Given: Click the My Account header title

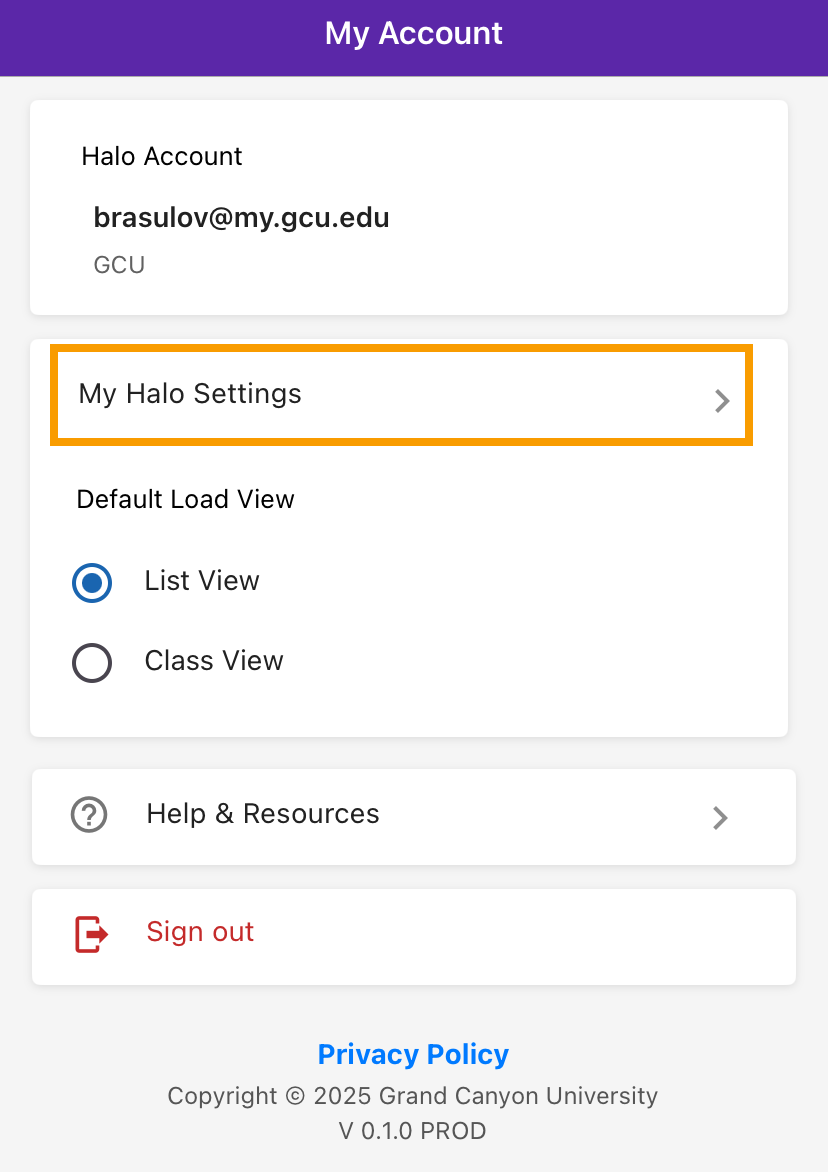Looking at the screenshot, I should coord(413,34).
